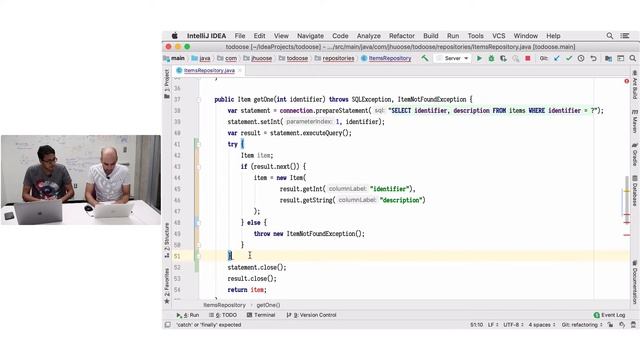Run the Server configuration with the play icon
Screen dimensions: 640x360
tap(479, 58)
